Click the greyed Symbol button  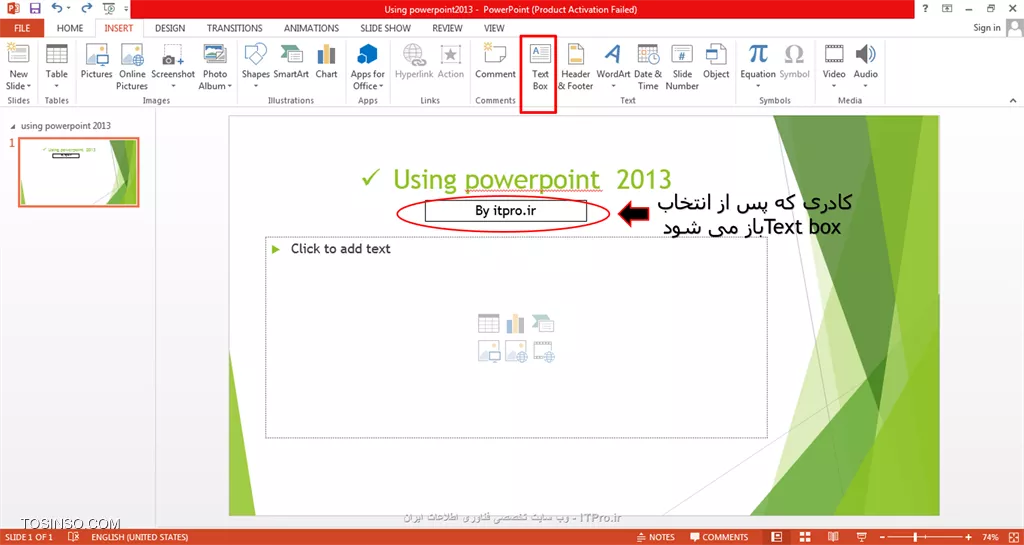pos(794,62)
